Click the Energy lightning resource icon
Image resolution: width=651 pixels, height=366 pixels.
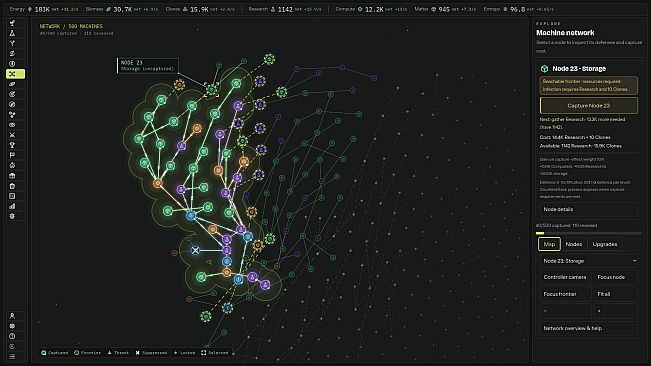30,9
